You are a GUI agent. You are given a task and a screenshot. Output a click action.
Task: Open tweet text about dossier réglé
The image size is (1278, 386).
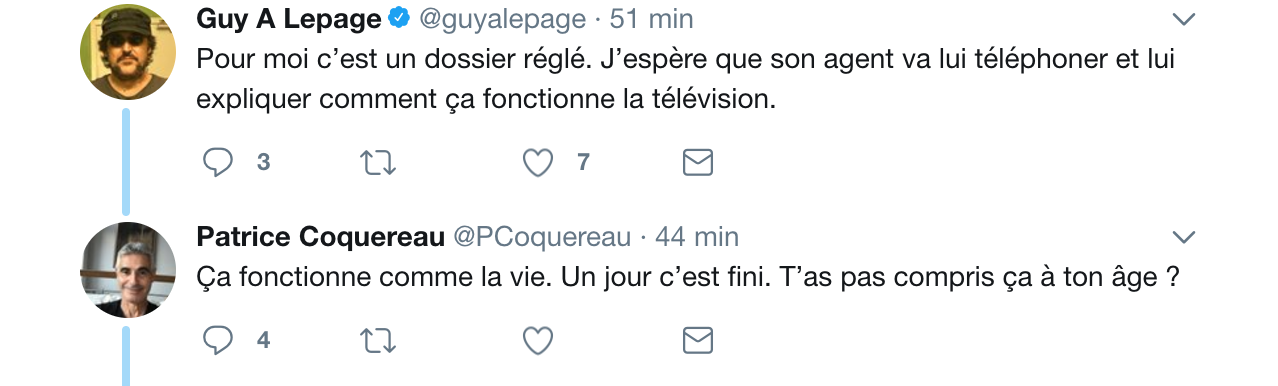pyautogui.click(x=685, y=79)
